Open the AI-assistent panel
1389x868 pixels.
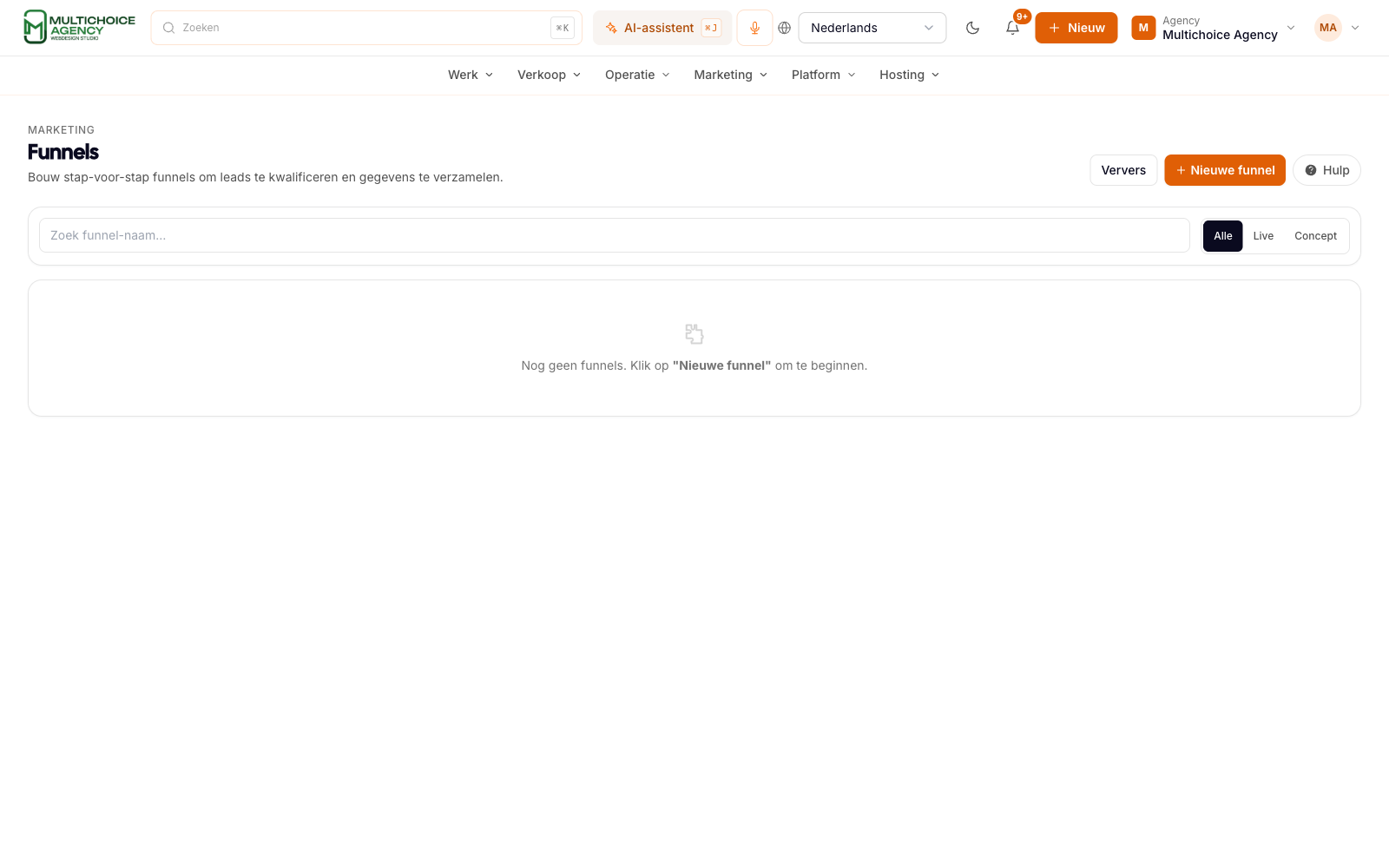point(662,28)
